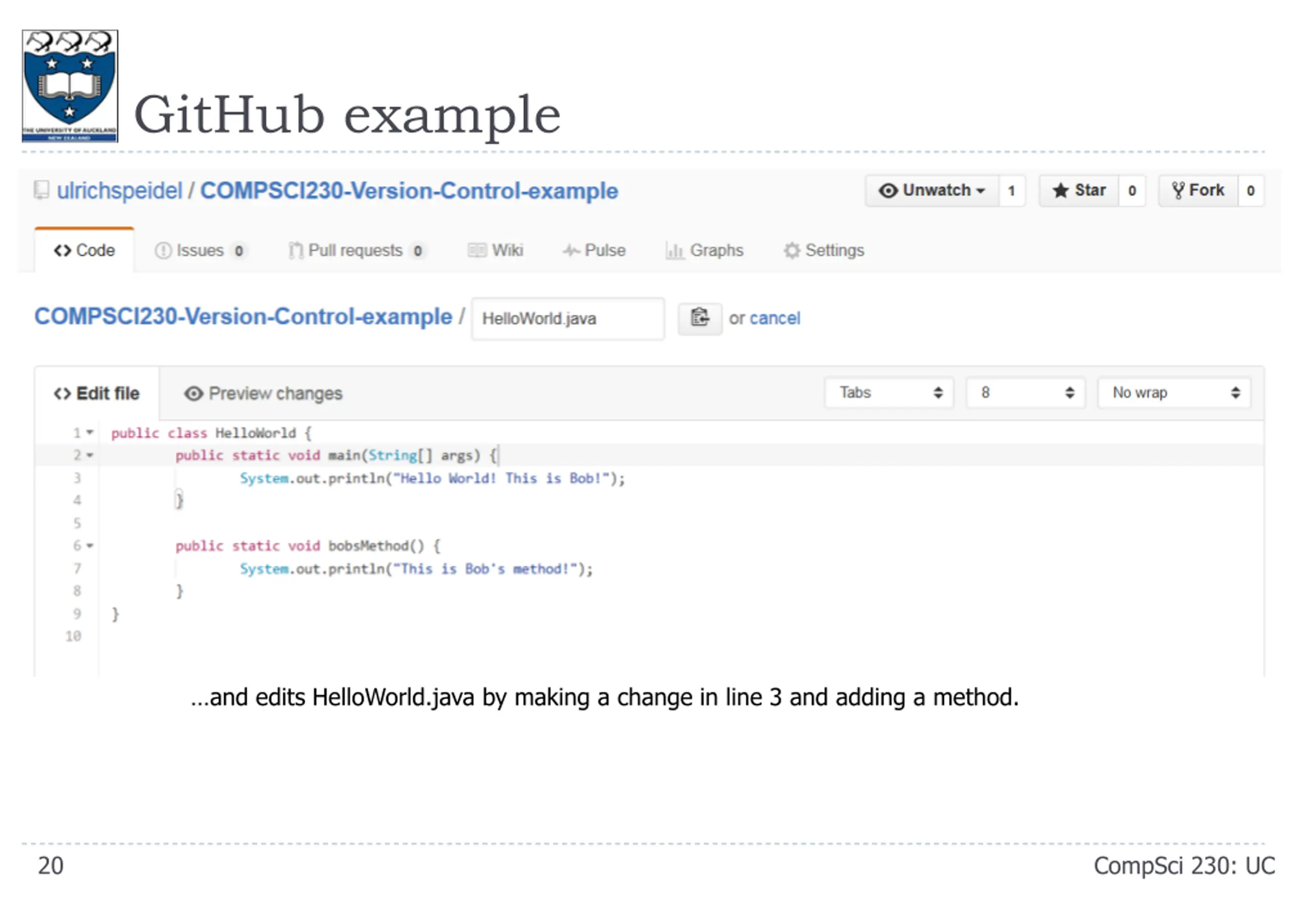Open the Wiki tab
1316x911 pixels.
pyautogui.click(x=496, y=250)
